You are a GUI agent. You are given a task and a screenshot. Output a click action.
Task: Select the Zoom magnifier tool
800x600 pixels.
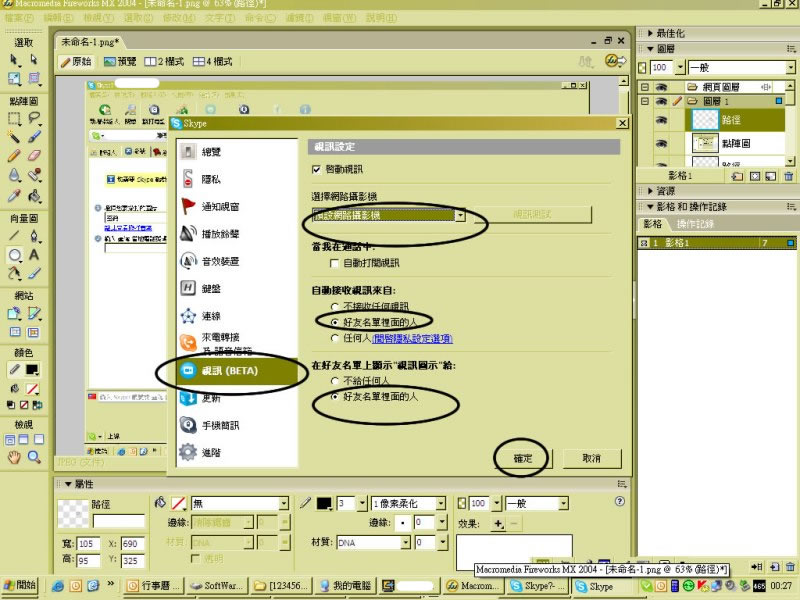click(x=34, y=457)
